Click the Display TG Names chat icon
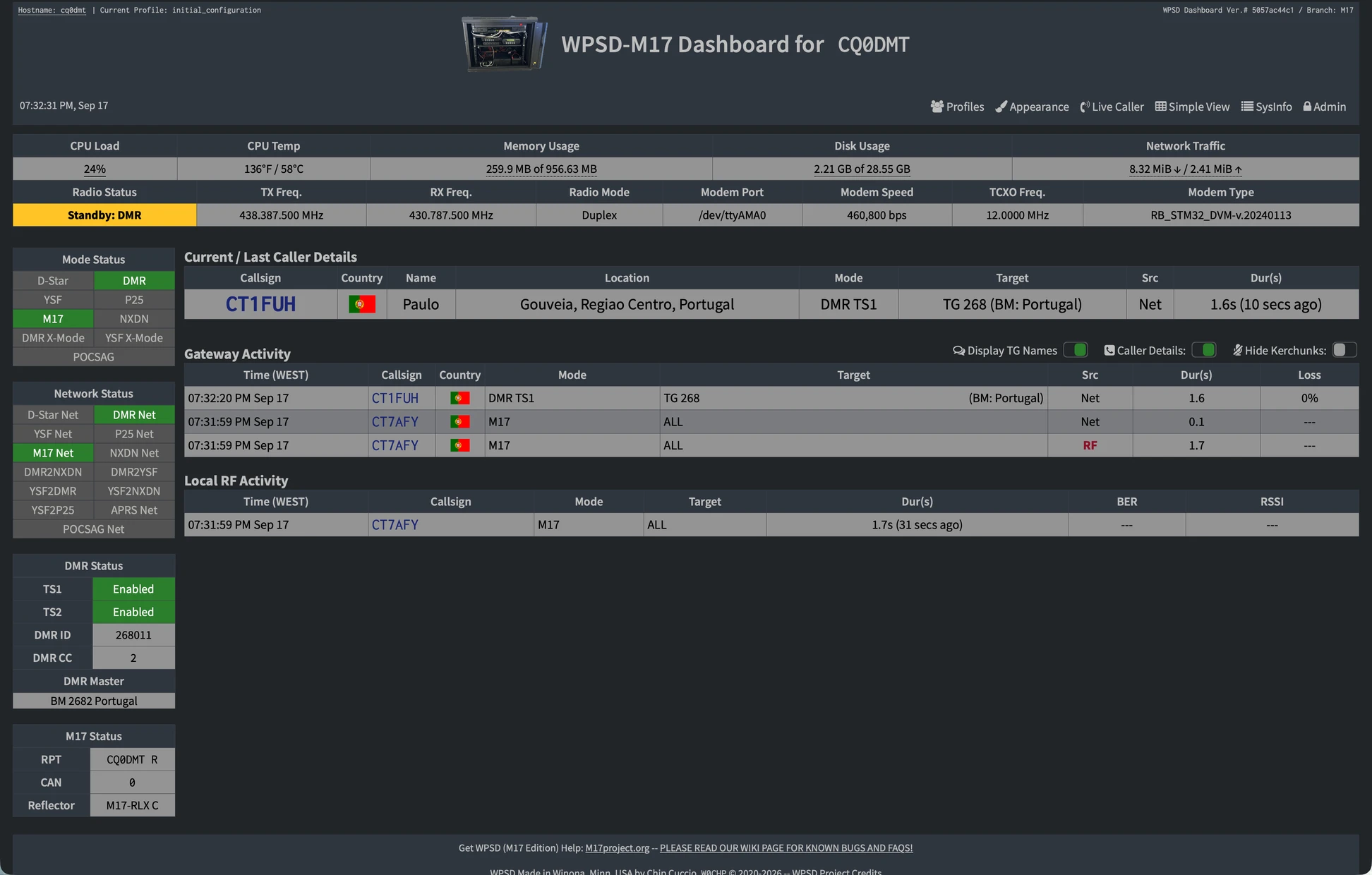Screen dimensions: 1372x875 (x=959, y=350)
